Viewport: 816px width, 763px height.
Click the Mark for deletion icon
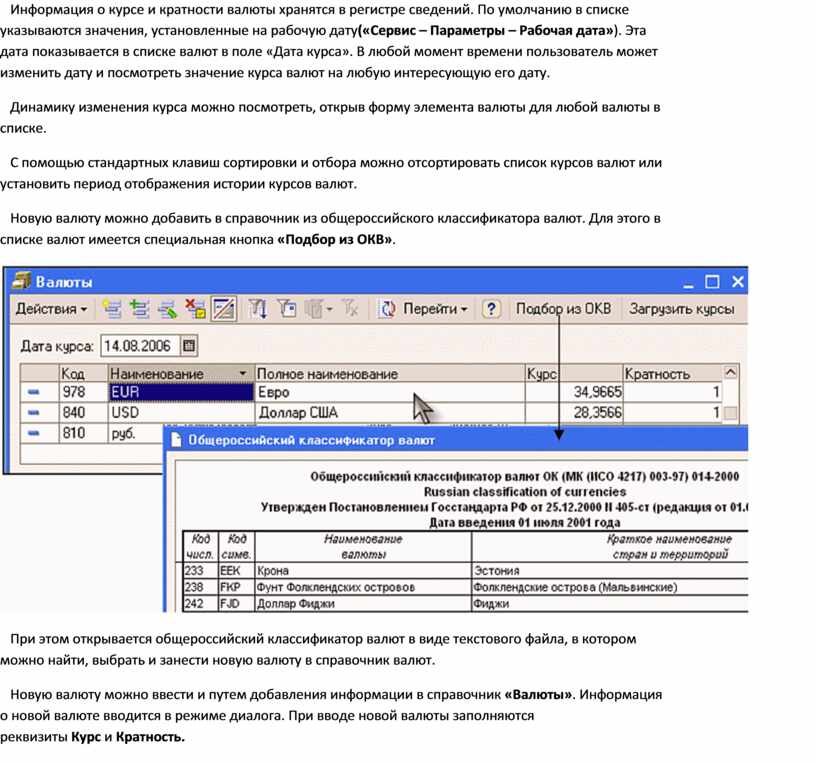coord(196,309)
